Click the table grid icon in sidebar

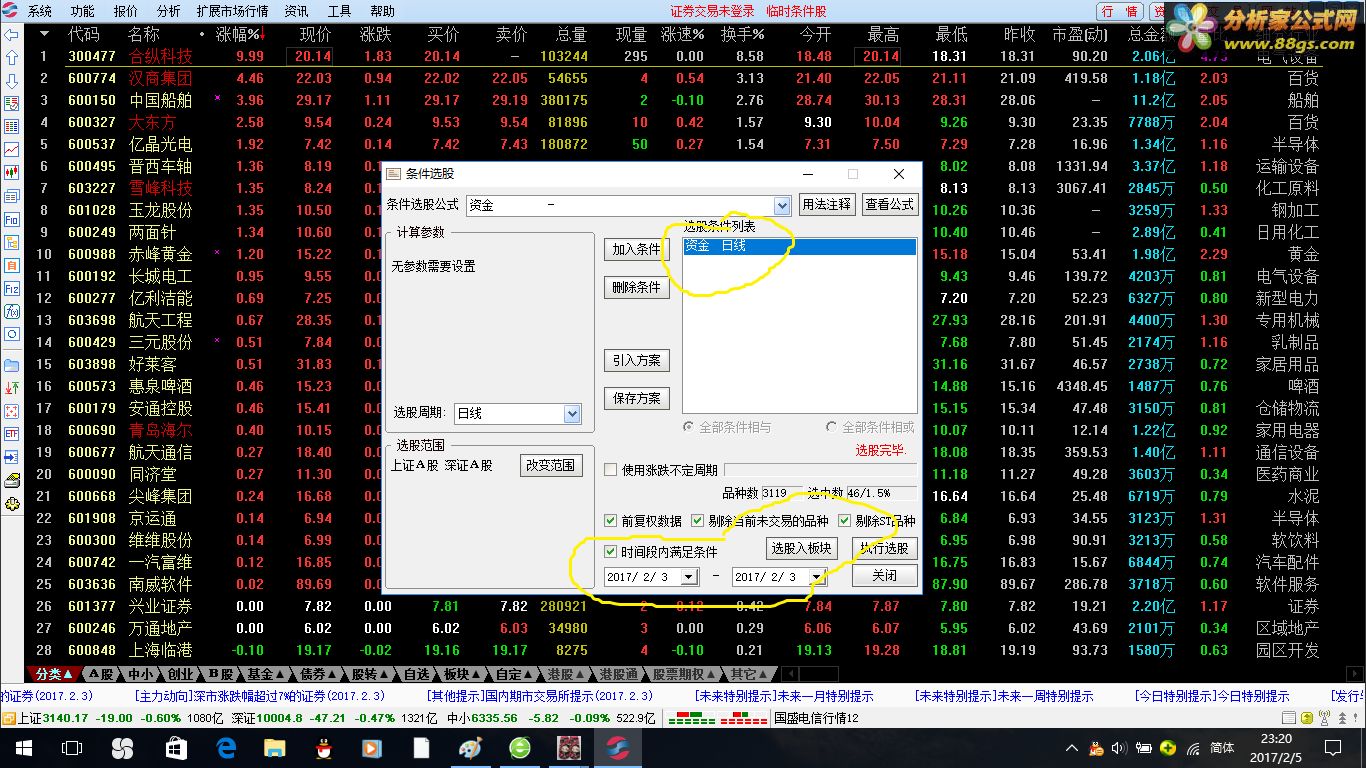[x=12, y=127]
